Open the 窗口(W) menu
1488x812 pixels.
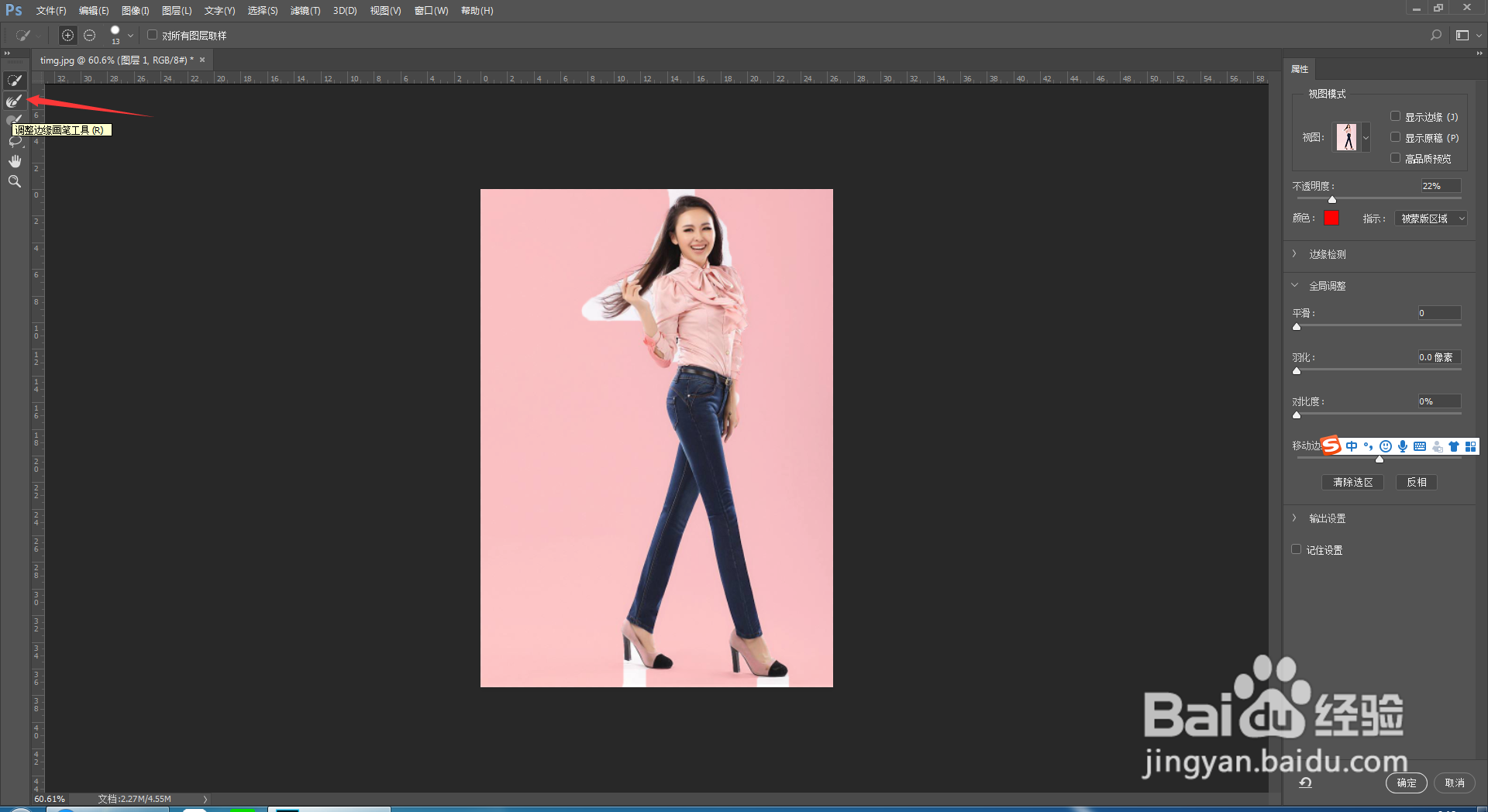pos(432,11)
